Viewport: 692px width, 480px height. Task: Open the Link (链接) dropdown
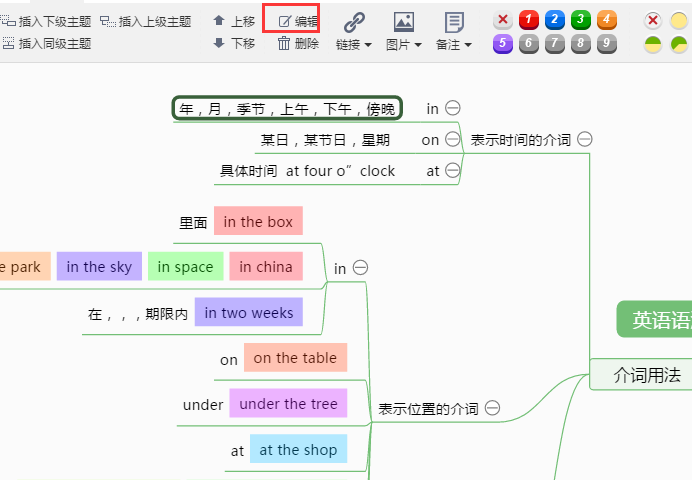click(x=354, y=45)
